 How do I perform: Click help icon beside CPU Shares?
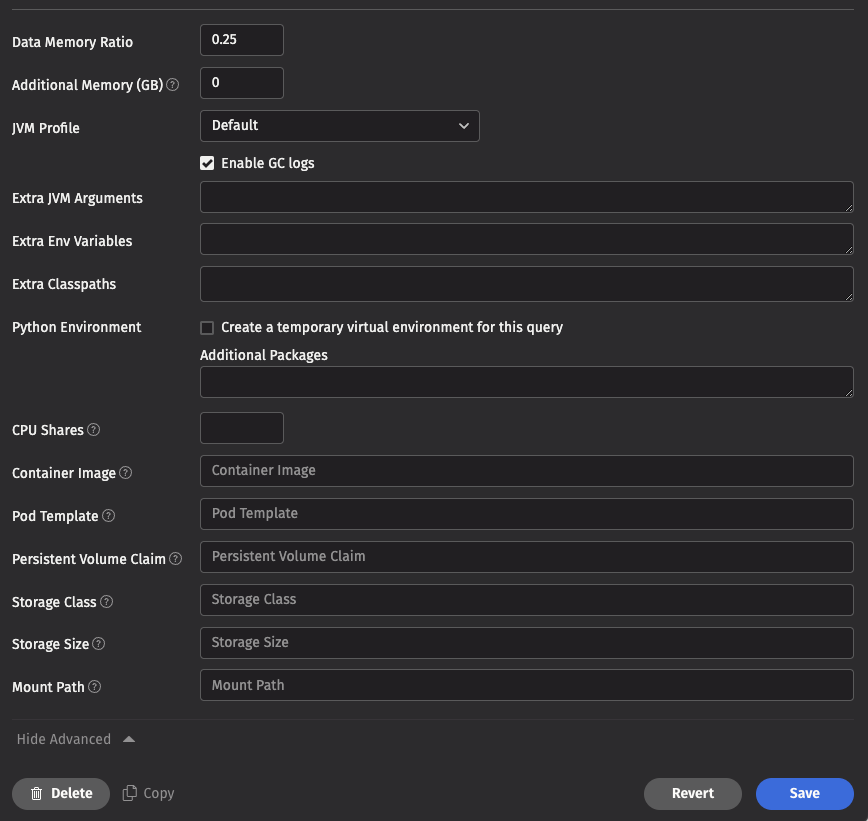pos(94,430)
